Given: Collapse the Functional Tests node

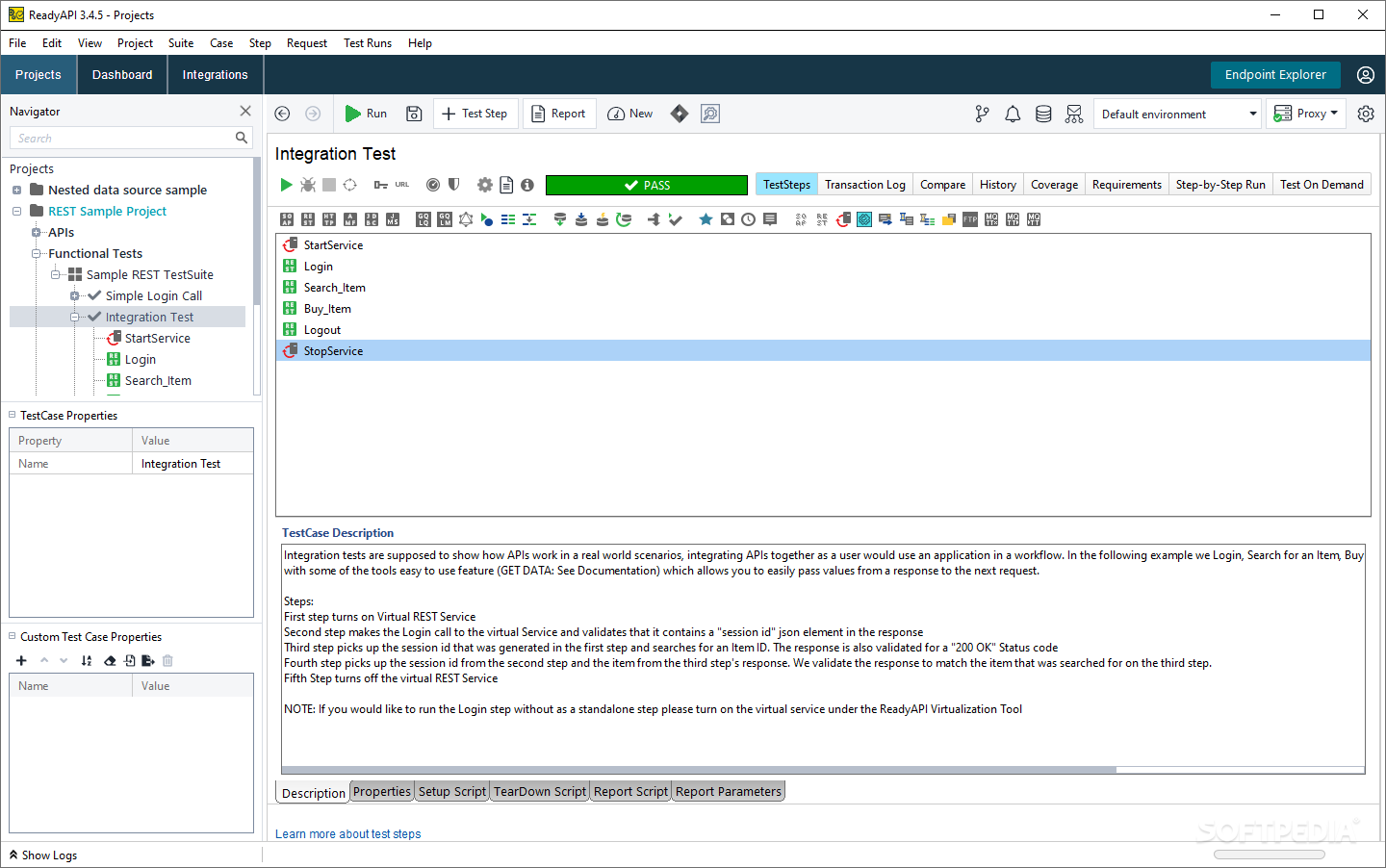Looking at the screenshot, I should point(36,253).
